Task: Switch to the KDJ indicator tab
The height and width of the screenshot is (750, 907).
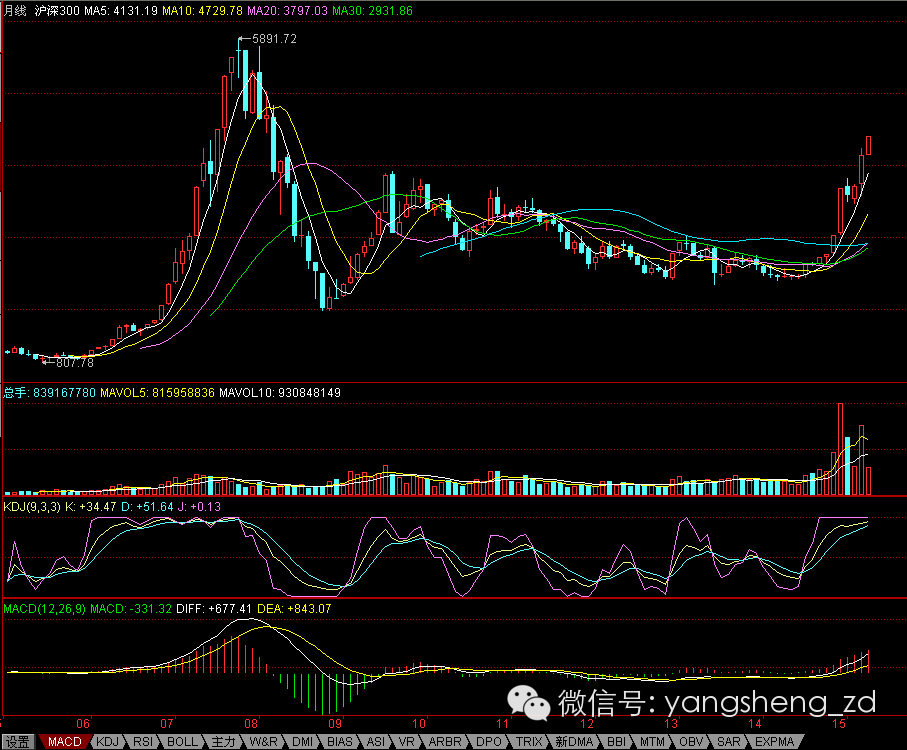Action: pos(108,742)
